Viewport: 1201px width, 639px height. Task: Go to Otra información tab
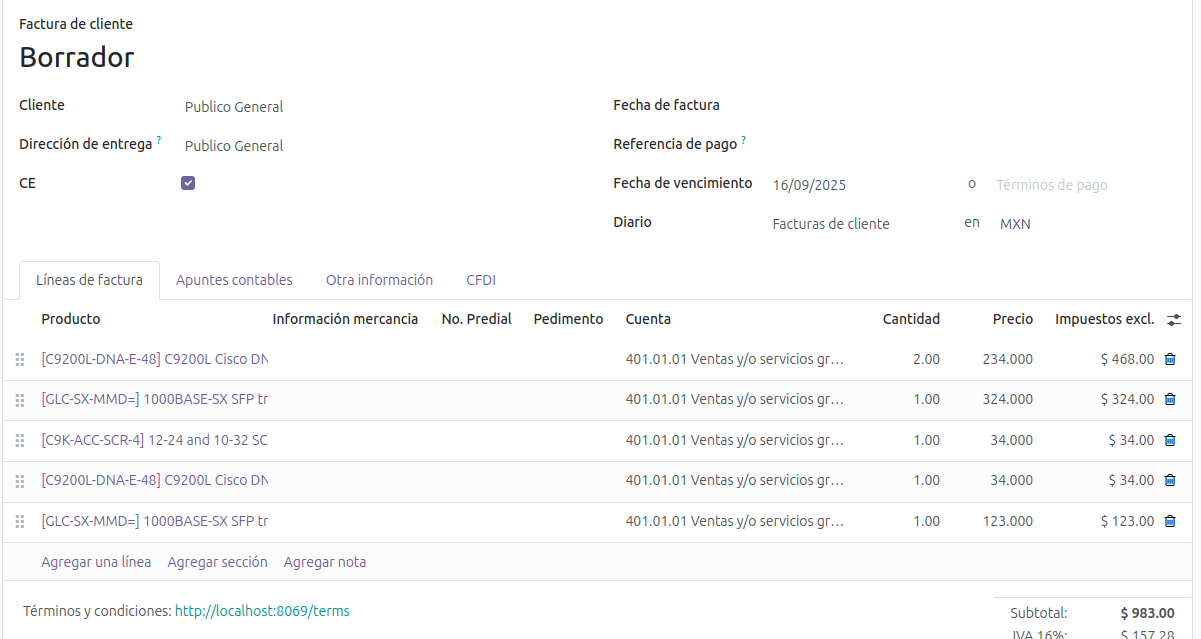pos(379,280)
